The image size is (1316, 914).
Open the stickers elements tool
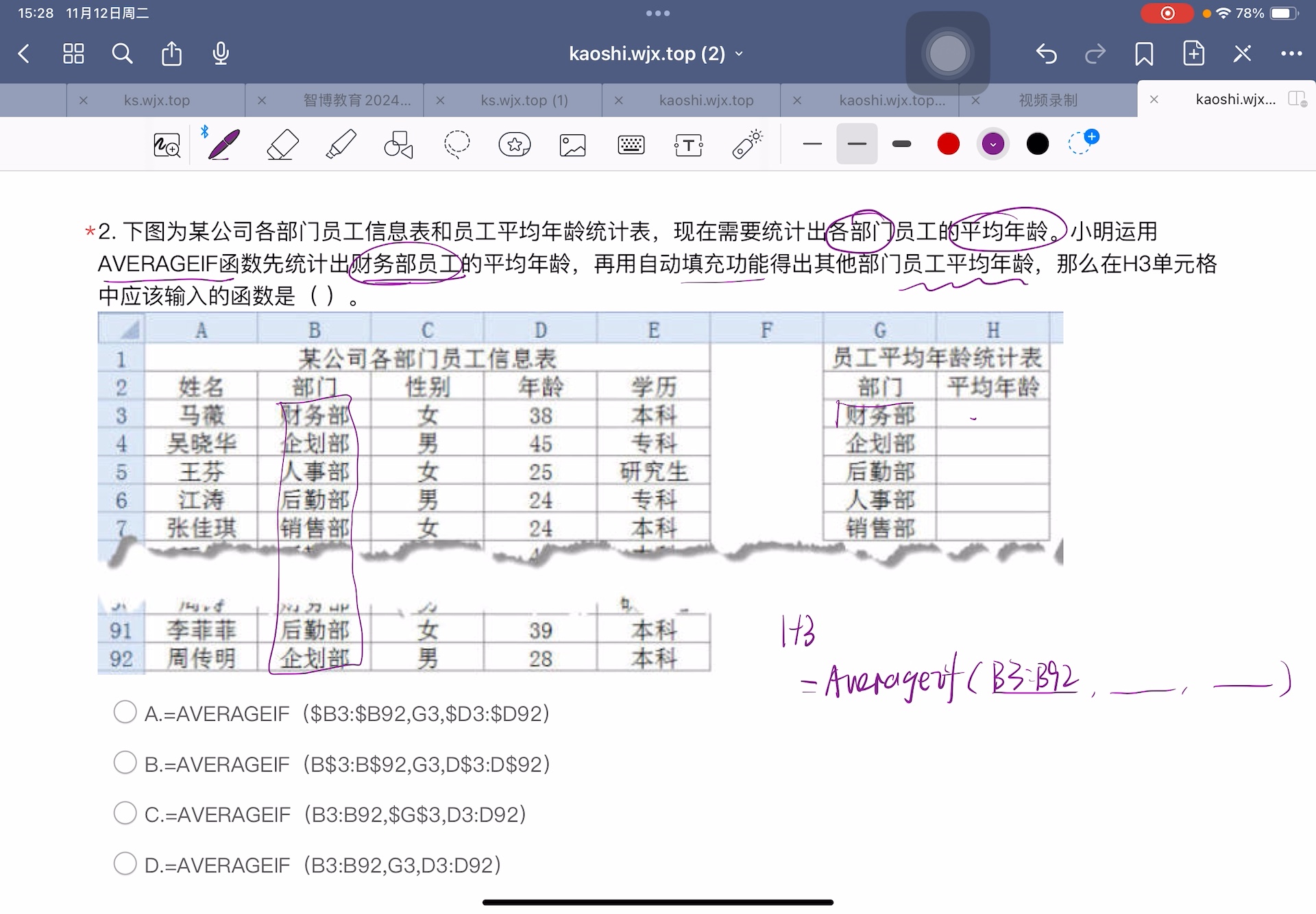[x=515, y=145]
